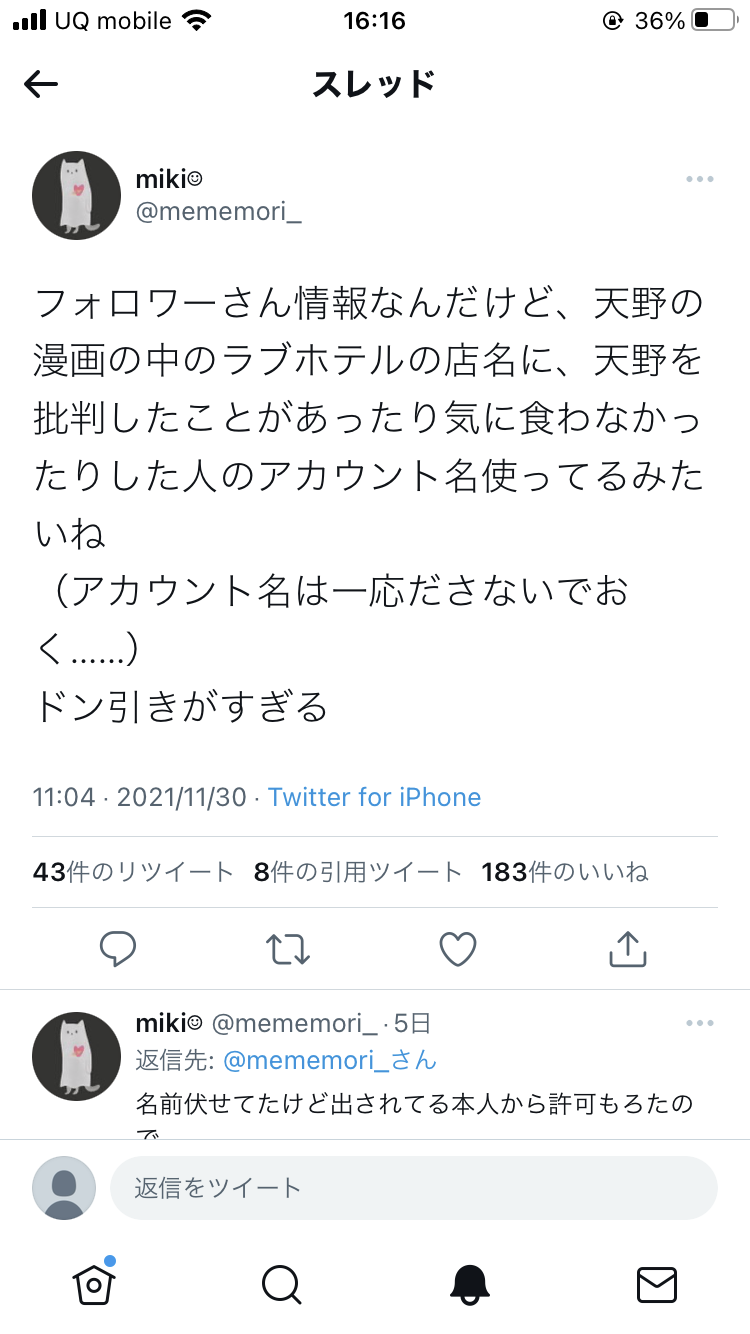This screenshot has width=750, height=1334.
Task: Open the Search tab magnifier icon
Action: 281,1285
